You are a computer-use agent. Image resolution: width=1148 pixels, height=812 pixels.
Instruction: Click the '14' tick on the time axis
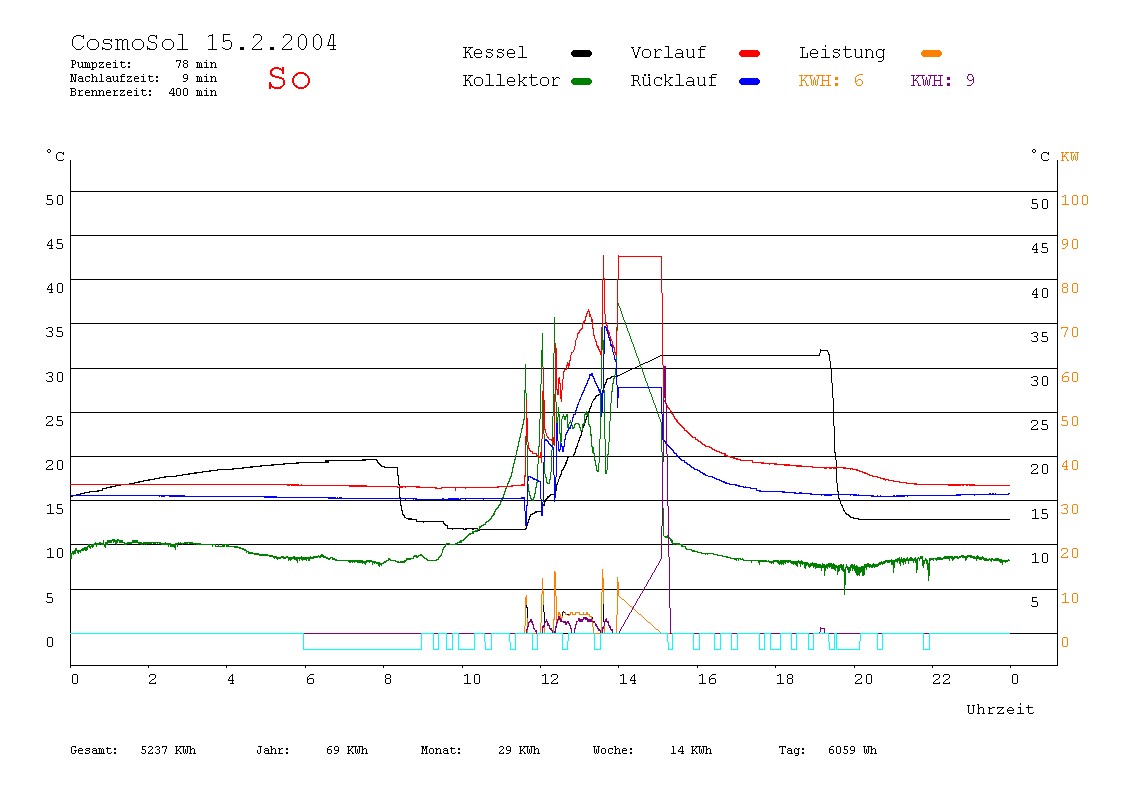tap(627, 679)
